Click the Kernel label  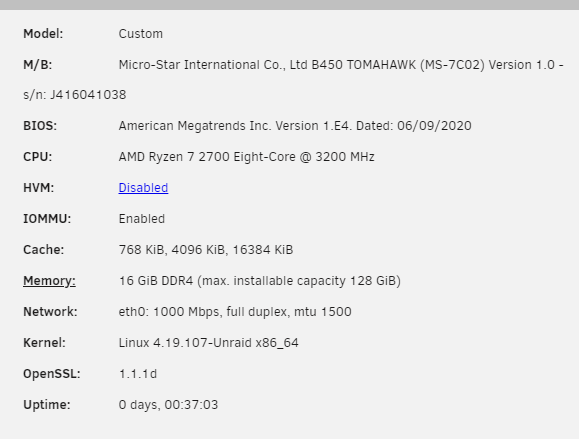click(44, 343)
